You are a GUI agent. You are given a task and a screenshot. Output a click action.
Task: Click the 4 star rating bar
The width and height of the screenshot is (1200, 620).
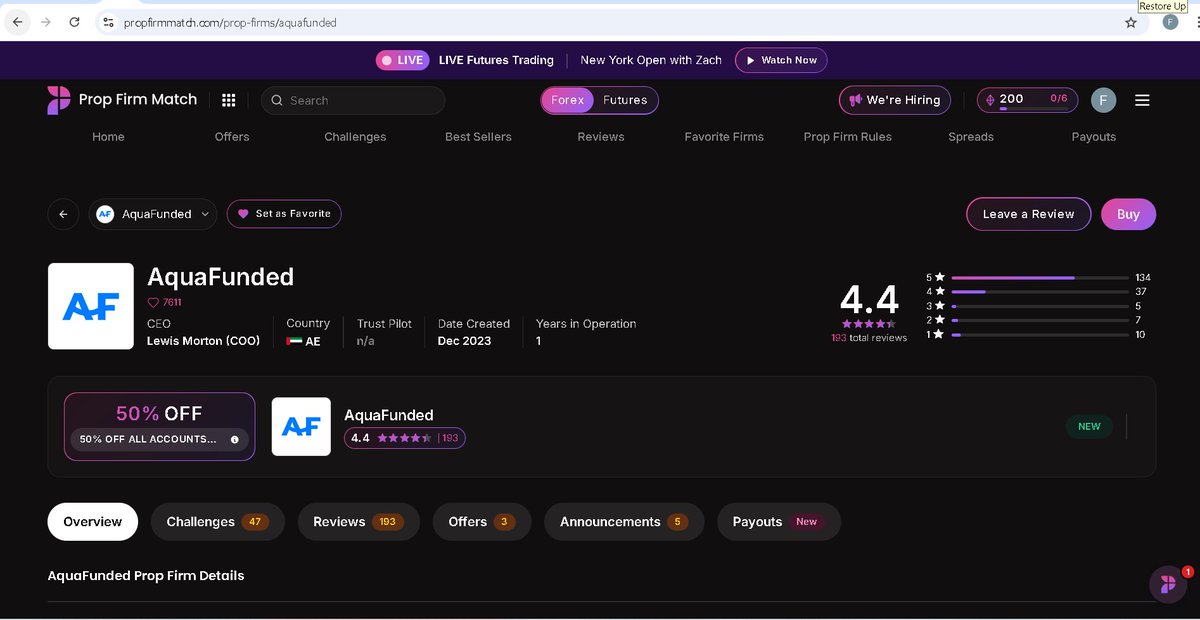pos(1039,291)
